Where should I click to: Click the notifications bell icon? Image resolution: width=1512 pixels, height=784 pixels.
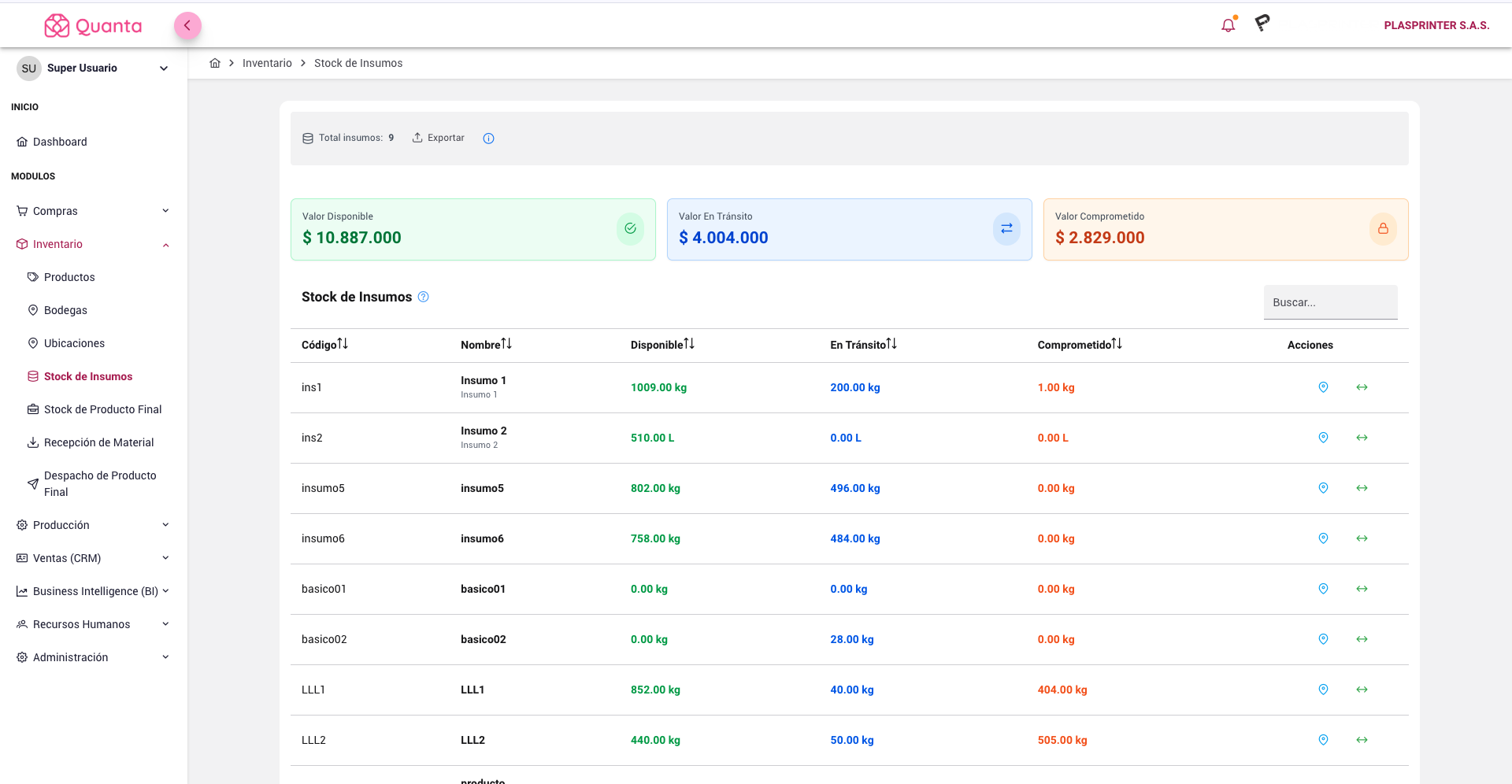click(x=1228, y=25)
